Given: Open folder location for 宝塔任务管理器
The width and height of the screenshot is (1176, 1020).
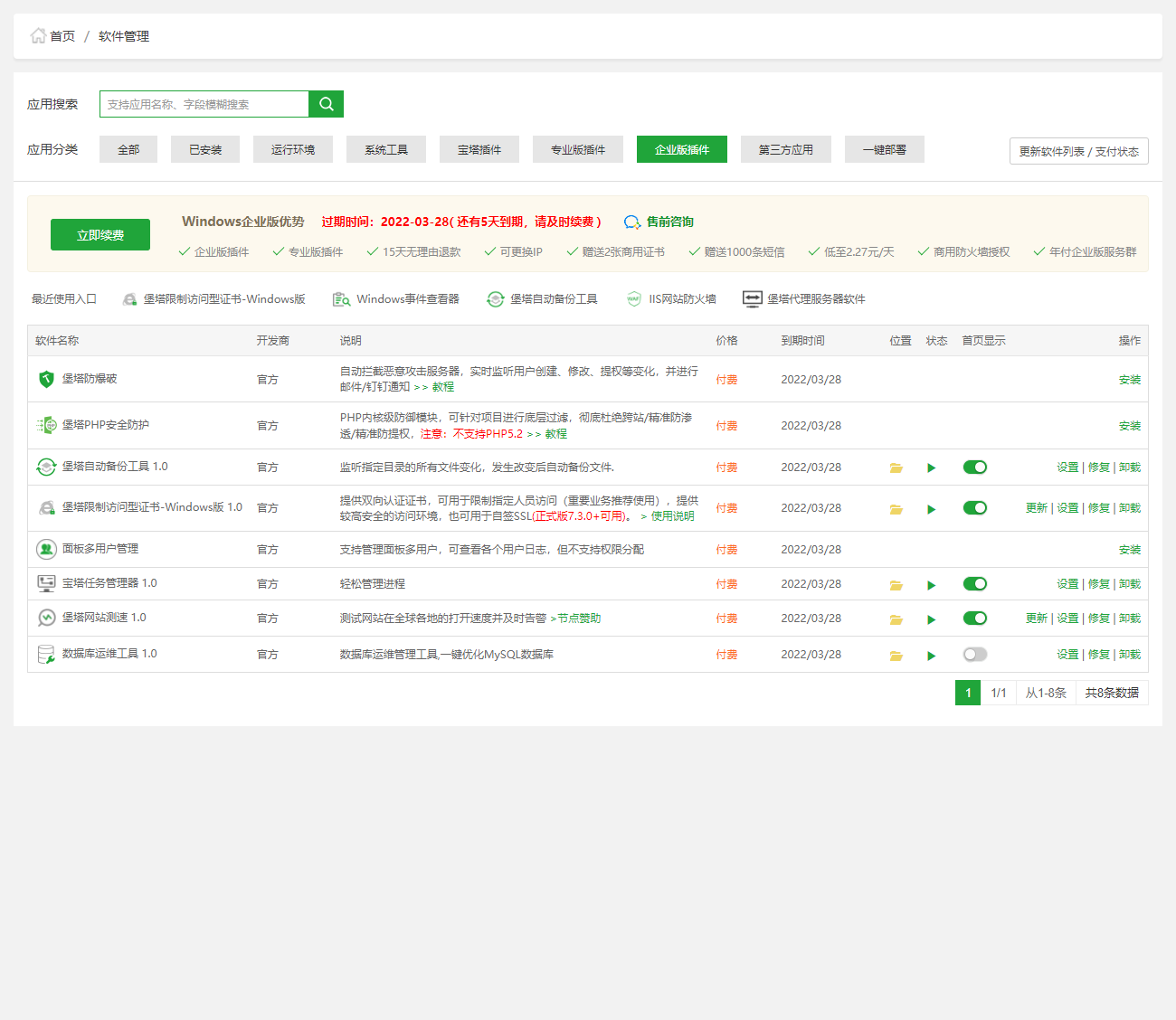Looking at the screenshot, I should click(896, 585).
